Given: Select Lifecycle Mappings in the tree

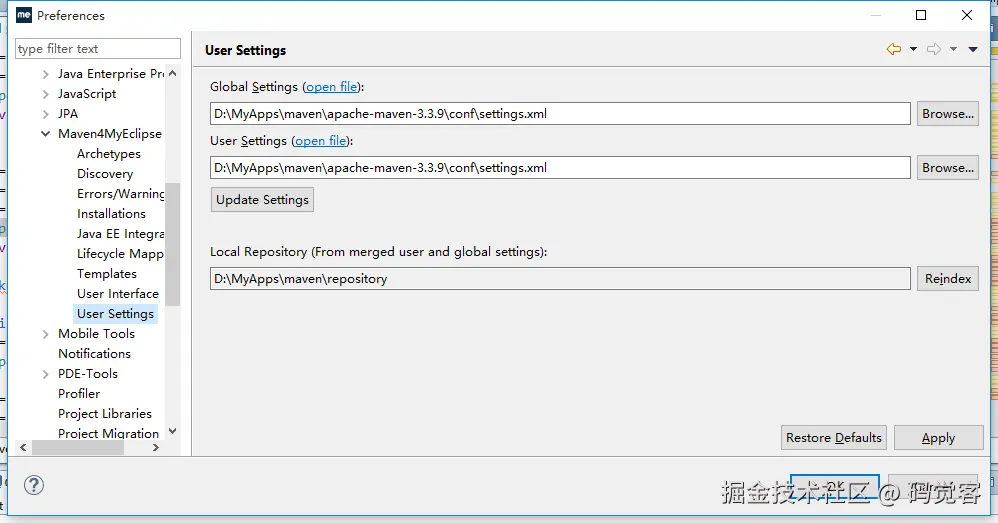Looking at the screenshot, I should [x=120, y=254].
